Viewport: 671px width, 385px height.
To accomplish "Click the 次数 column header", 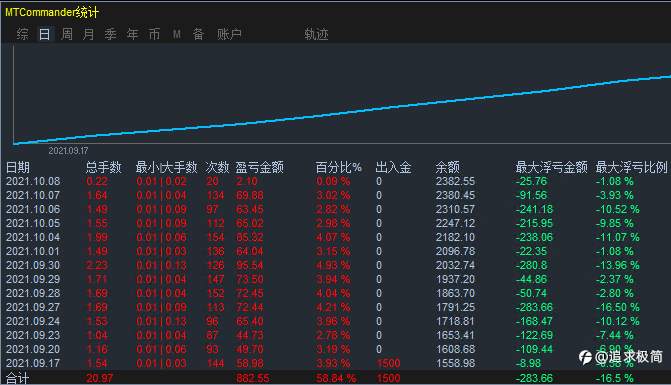I will click(217, 167).
